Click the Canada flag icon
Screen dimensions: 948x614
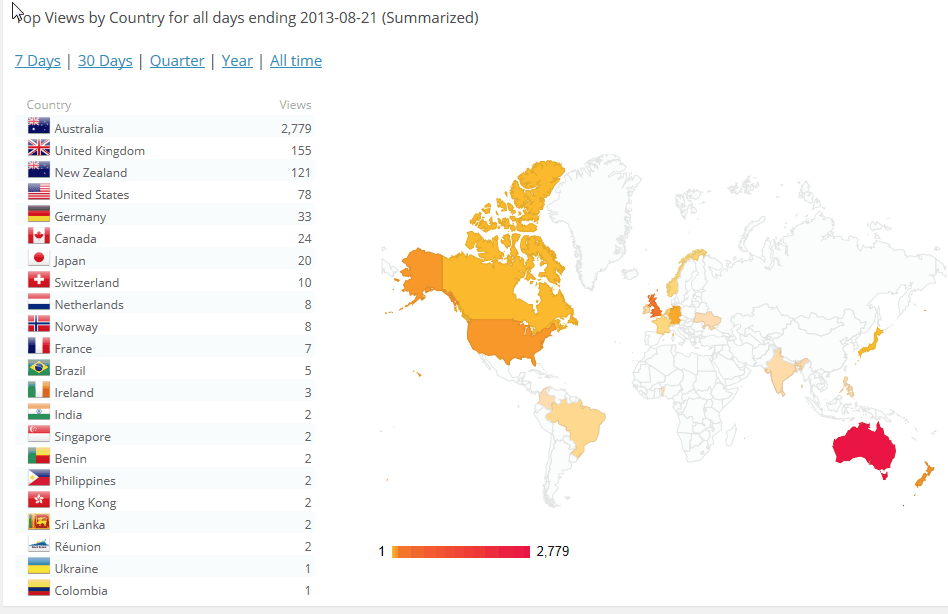point(39,237)
